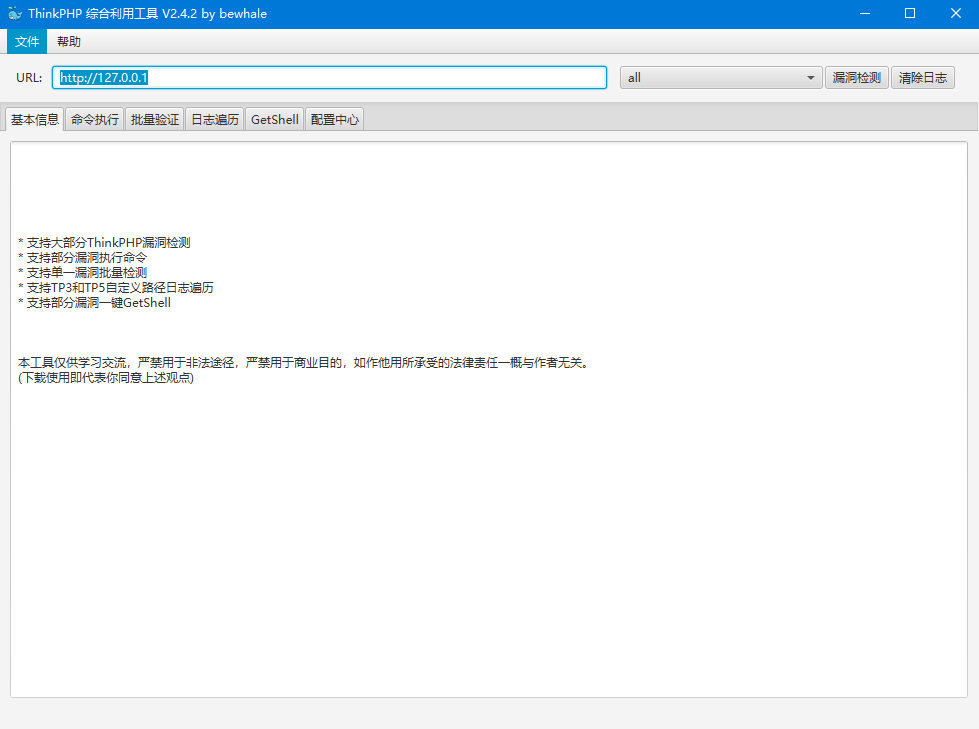Click inside the URL input field
The image size is (979, 729).
point(330,77)
